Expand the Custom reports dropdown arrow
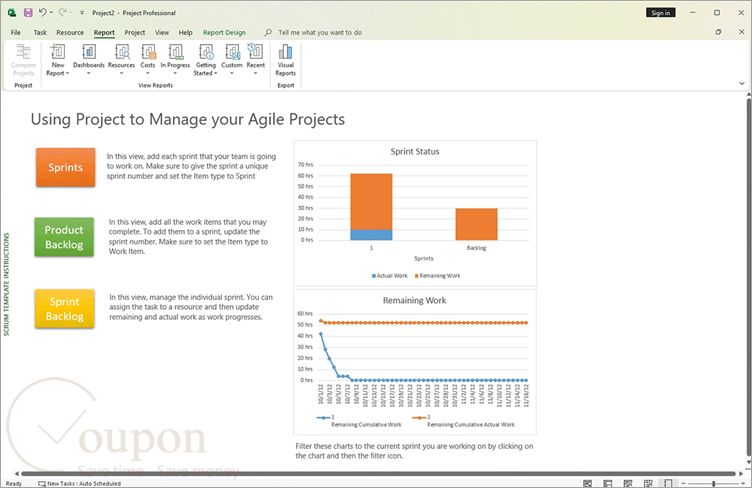The image size is (752, 488). coord(232,73)
